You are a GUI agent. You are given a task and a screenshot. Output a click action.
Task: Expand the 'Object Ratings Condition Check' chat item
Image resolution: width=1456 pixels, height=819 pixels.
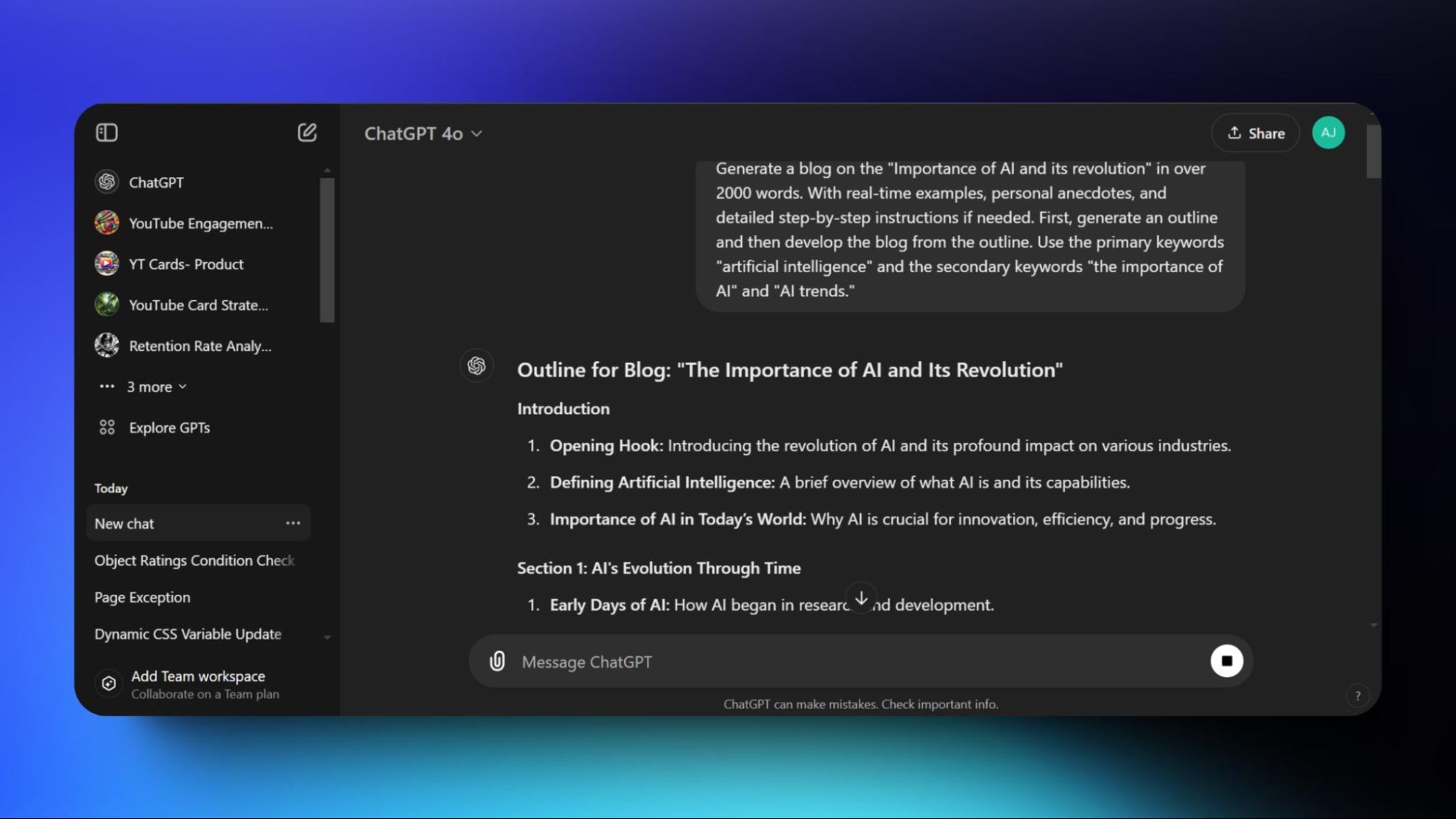click(x=195, y=560)
